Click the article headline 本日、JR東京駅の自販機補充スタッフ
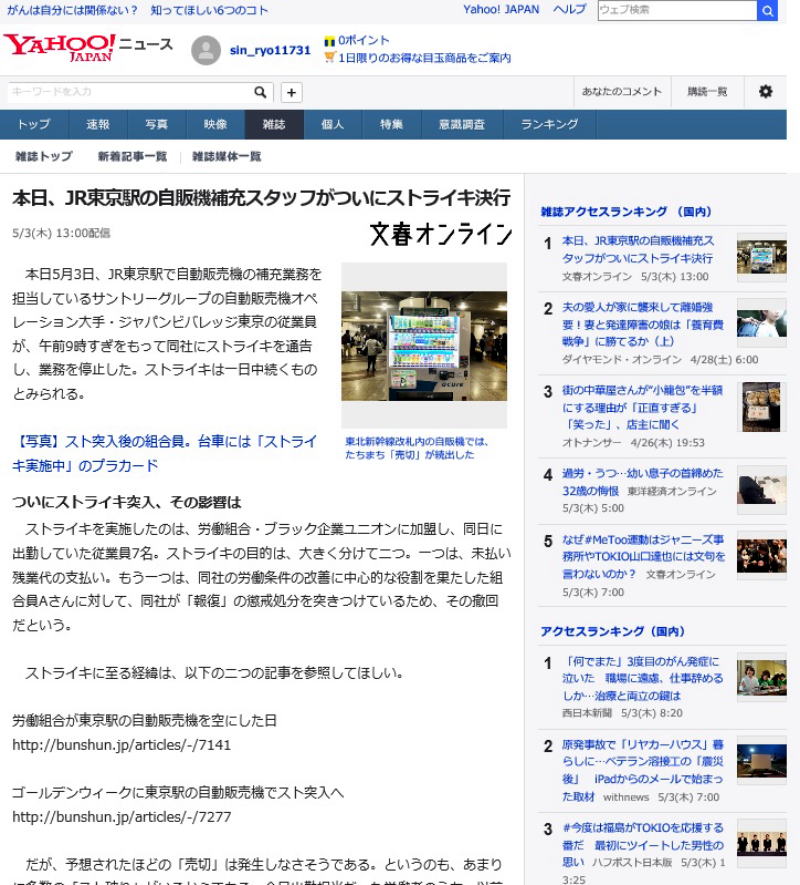Viewport: 800px width, 885px height. 261,198
